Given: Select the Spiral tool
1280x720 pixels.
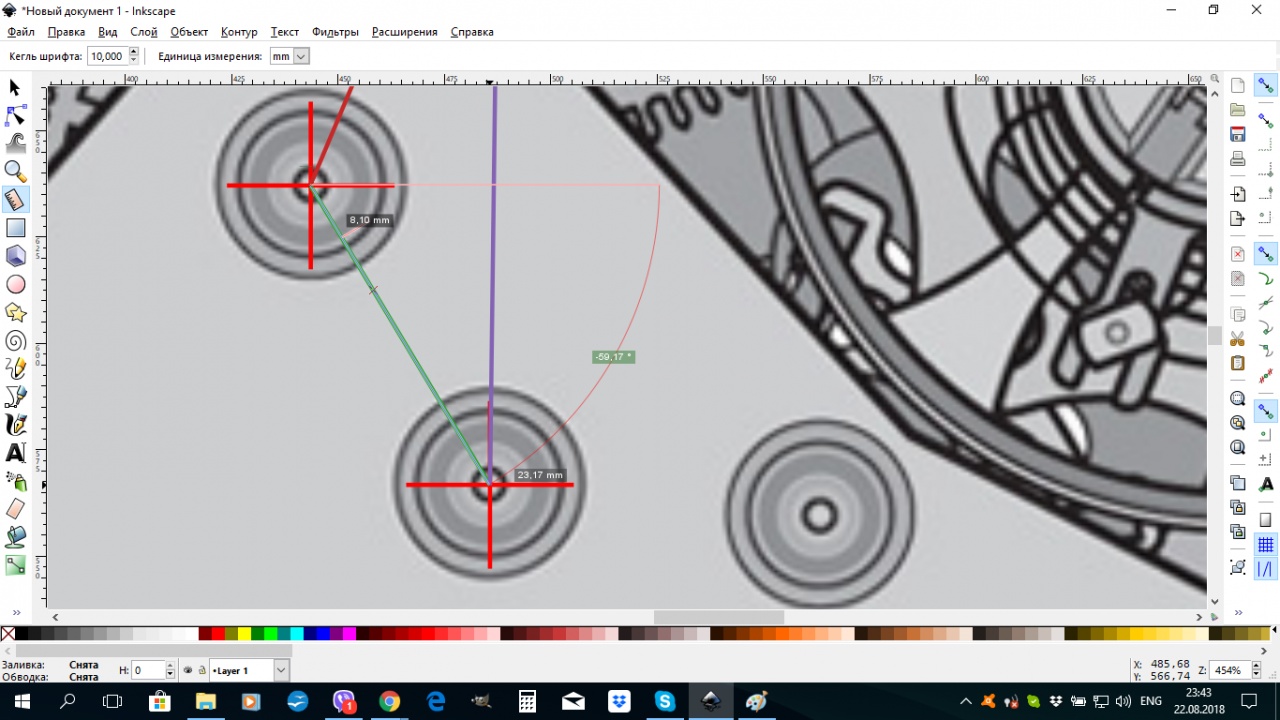Looking at the screenshot, I should [x=15, y=342].
